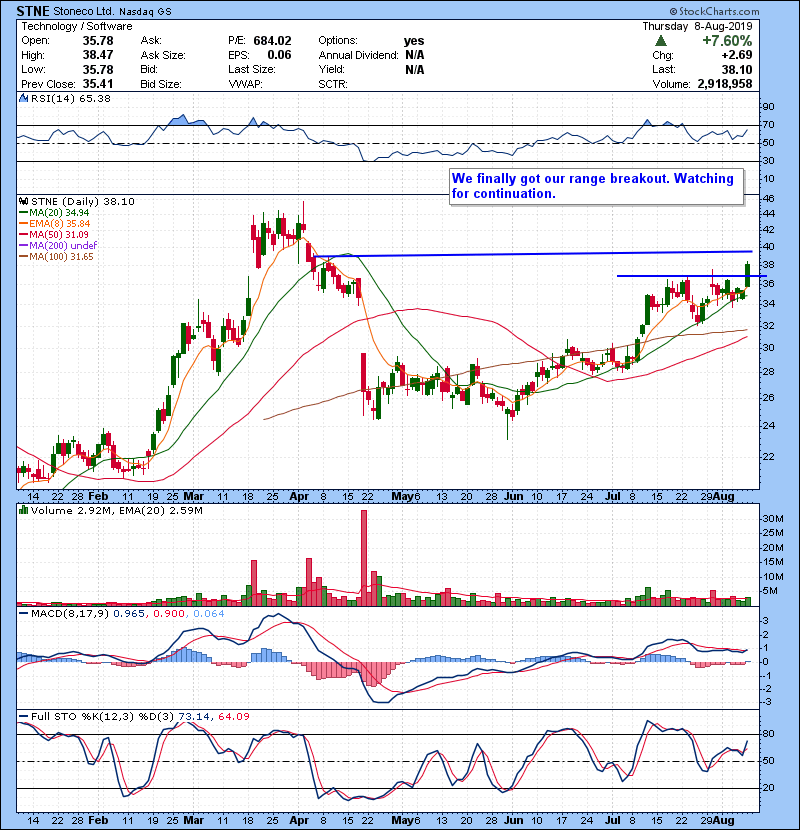Click the Last price value 38.10
Screen dimensions: 800x830
736,70
